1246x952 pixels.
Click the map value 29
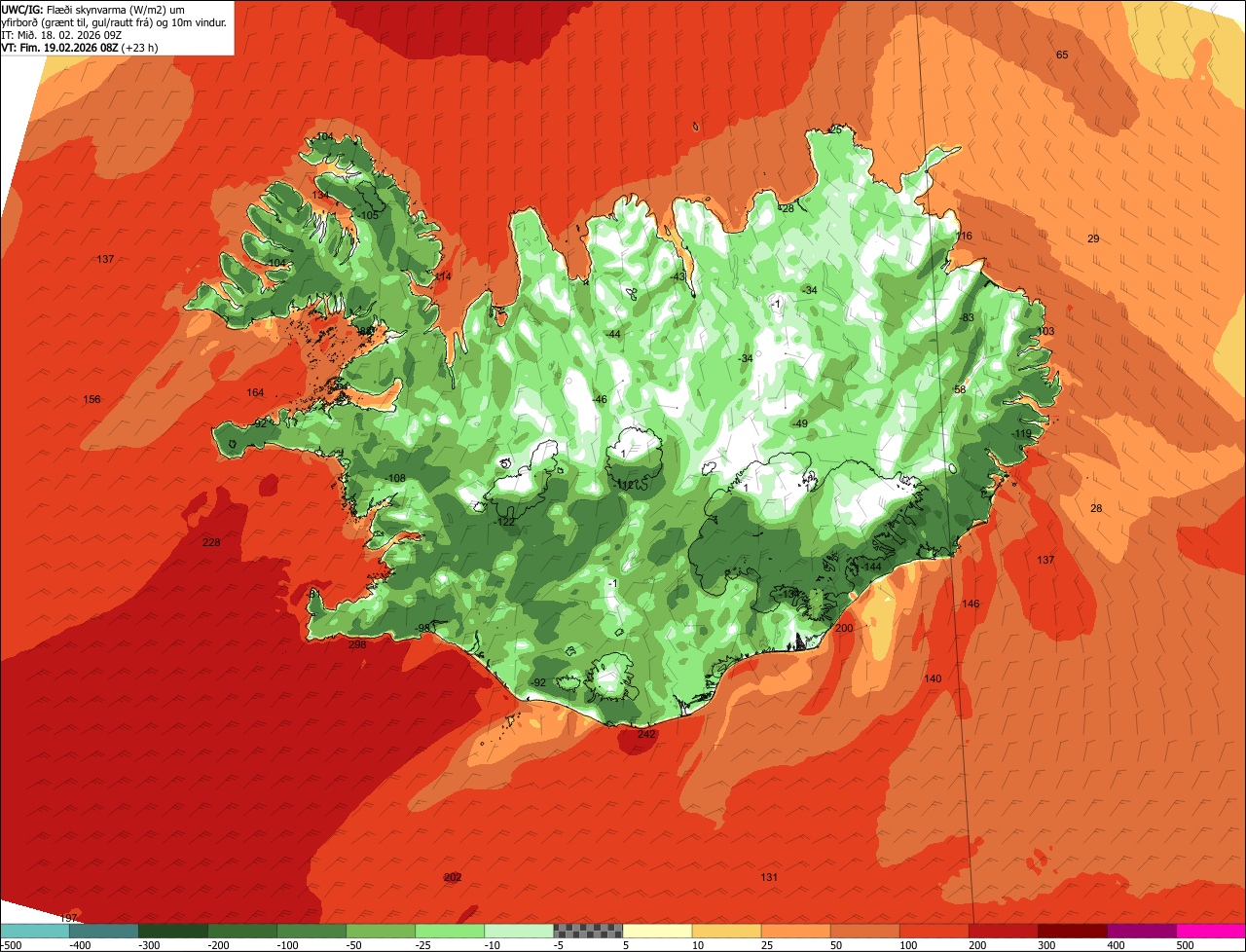[x=1093, y=238]
